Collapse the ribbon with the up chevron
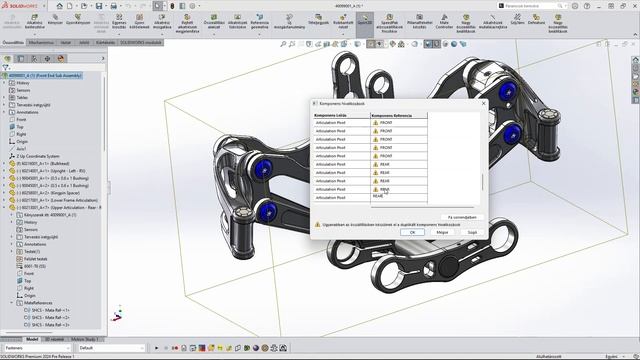The width and height of the screenshot is (640, 360). click(635, 34)
